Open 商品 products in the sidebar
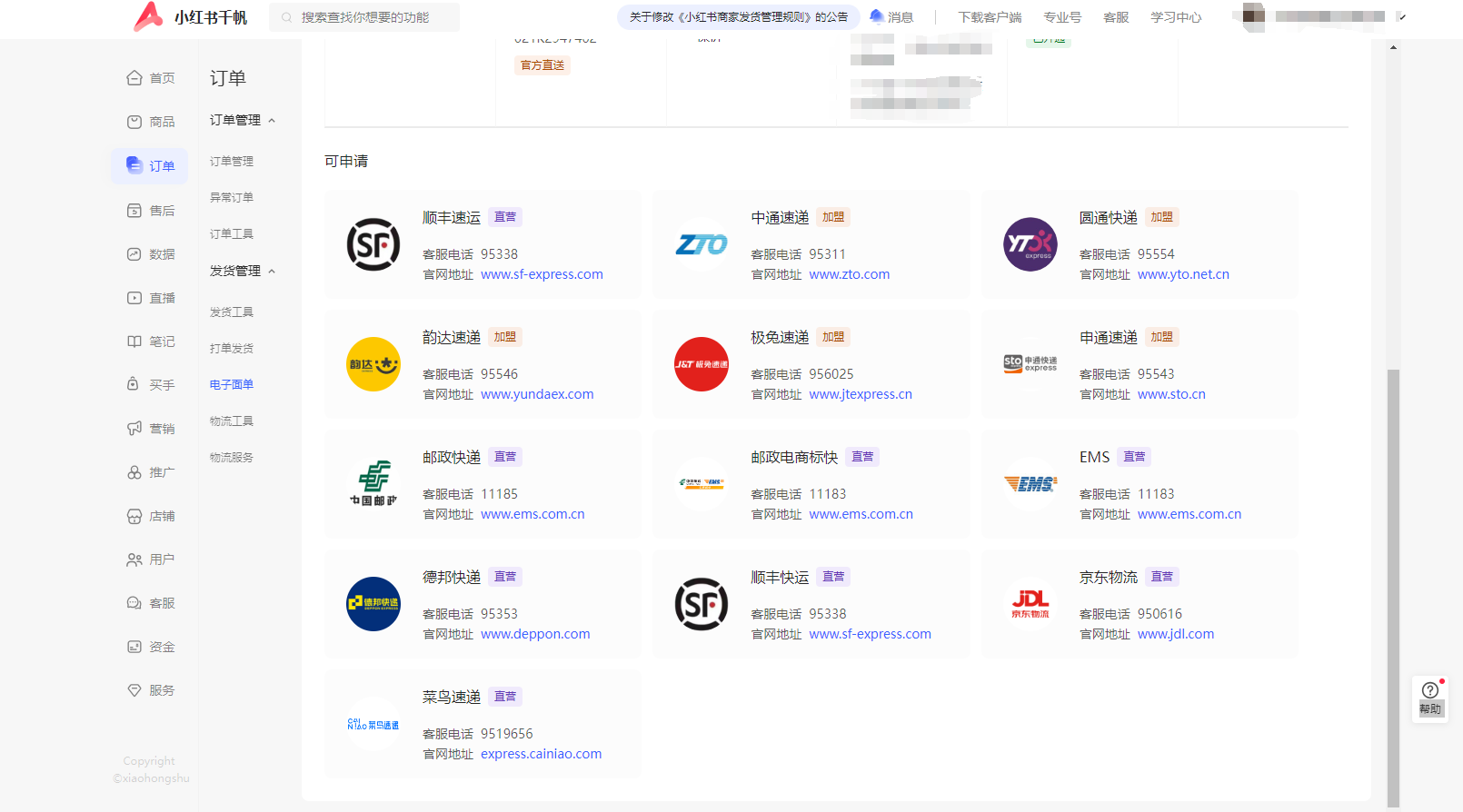1463x812 pixels. tap(150, 122)
